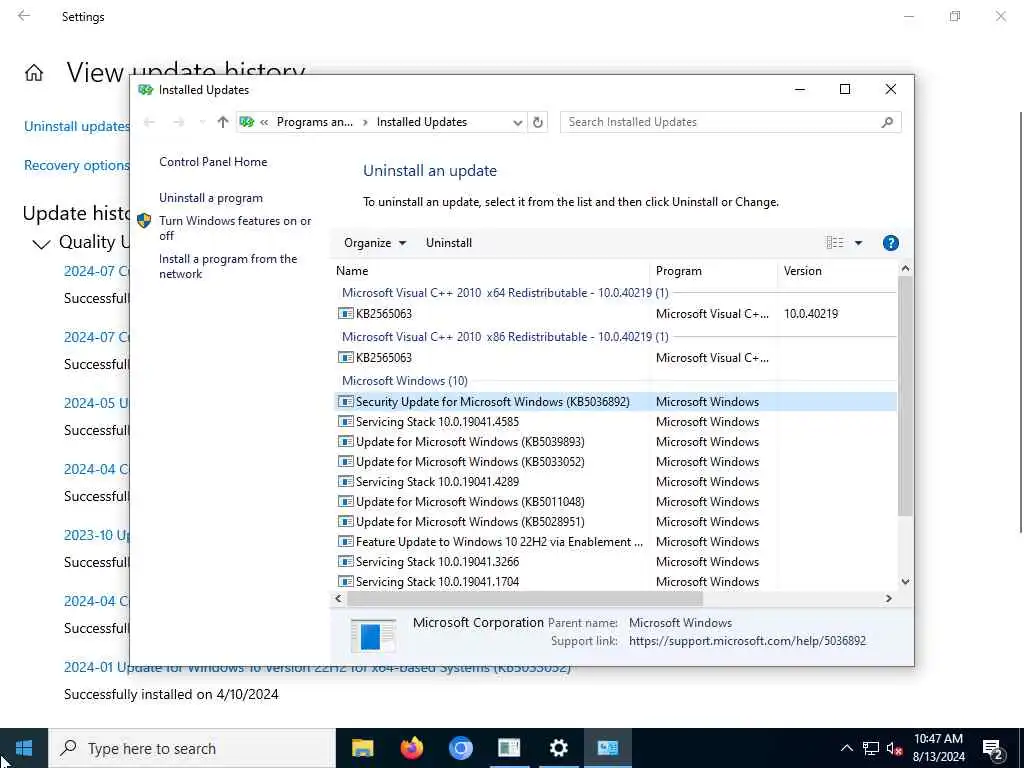
Task: Open Control Panel Home link
Action: 213,162
